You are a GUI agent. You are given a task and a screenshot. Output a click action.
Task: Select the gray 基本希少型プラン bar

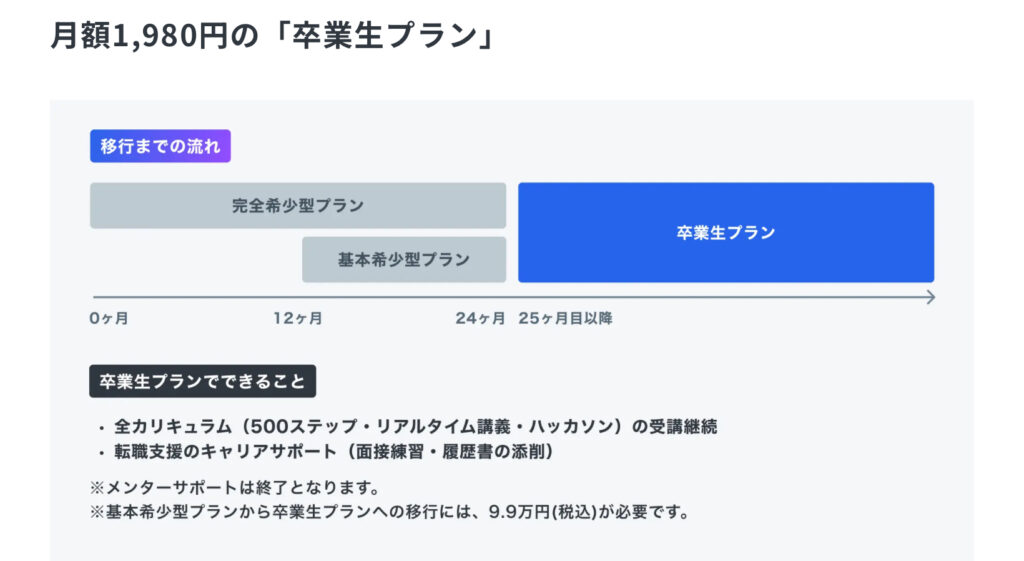click(404, 260)
